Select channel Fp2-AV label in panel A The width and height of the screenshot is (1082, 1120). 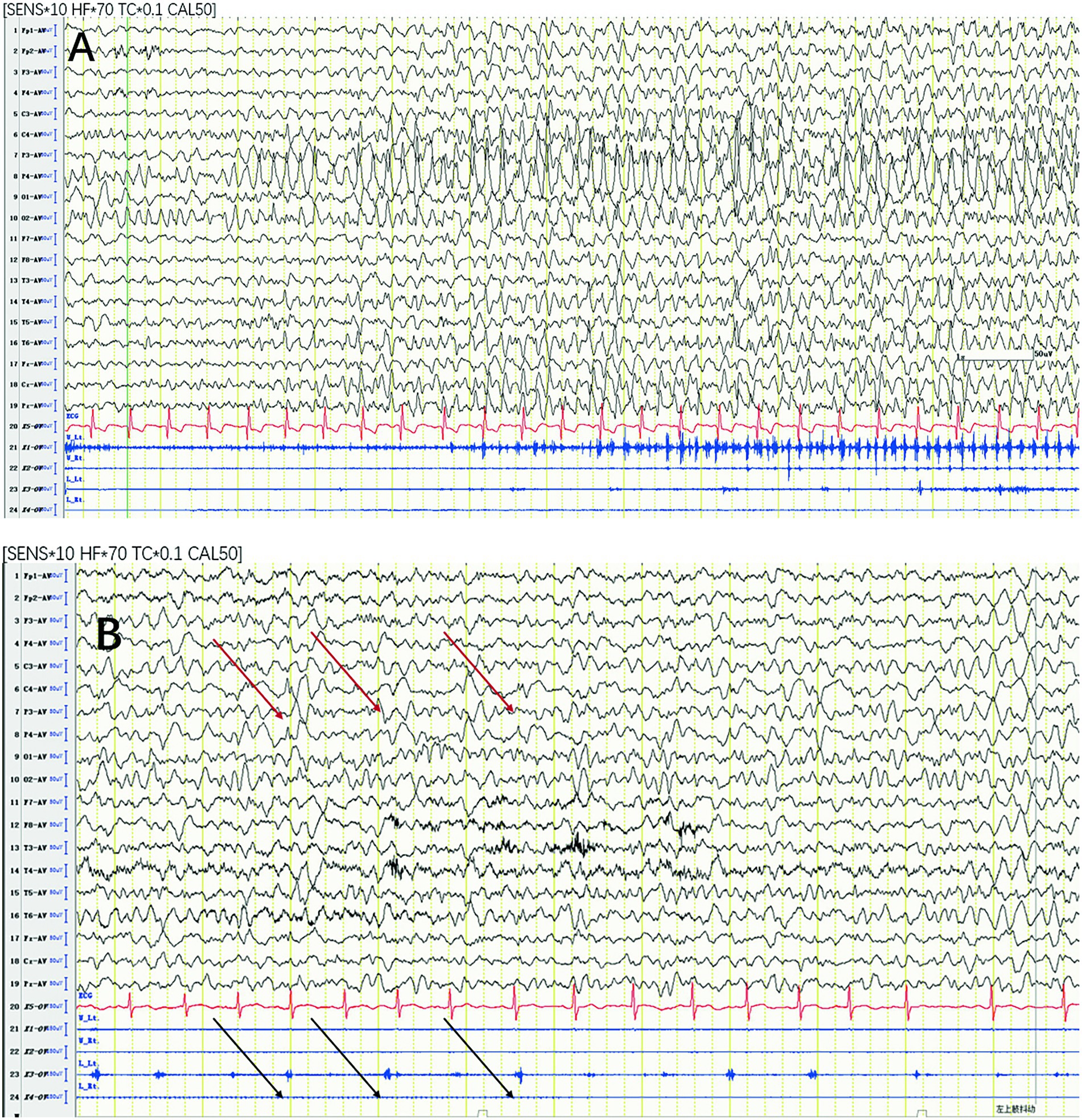click(x=33, y=51)
